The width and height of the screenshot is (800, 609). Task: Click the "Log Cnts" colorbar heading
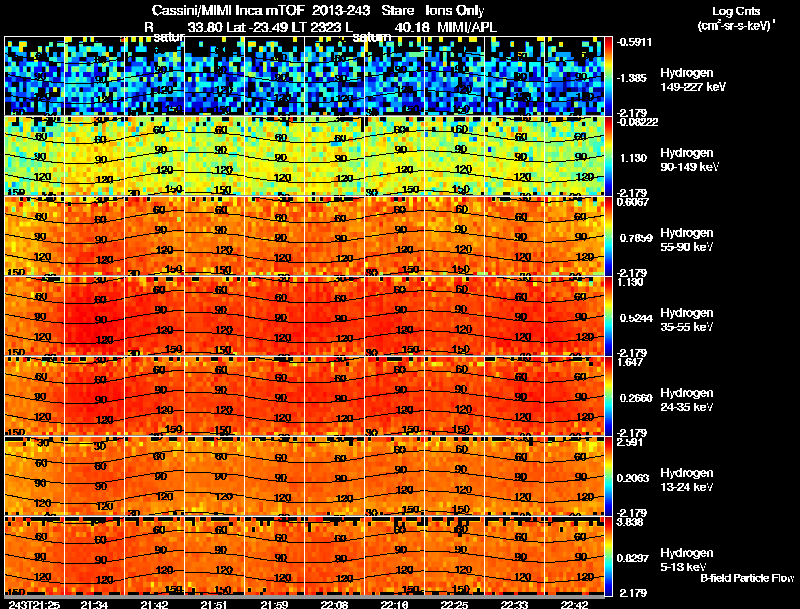736,11
